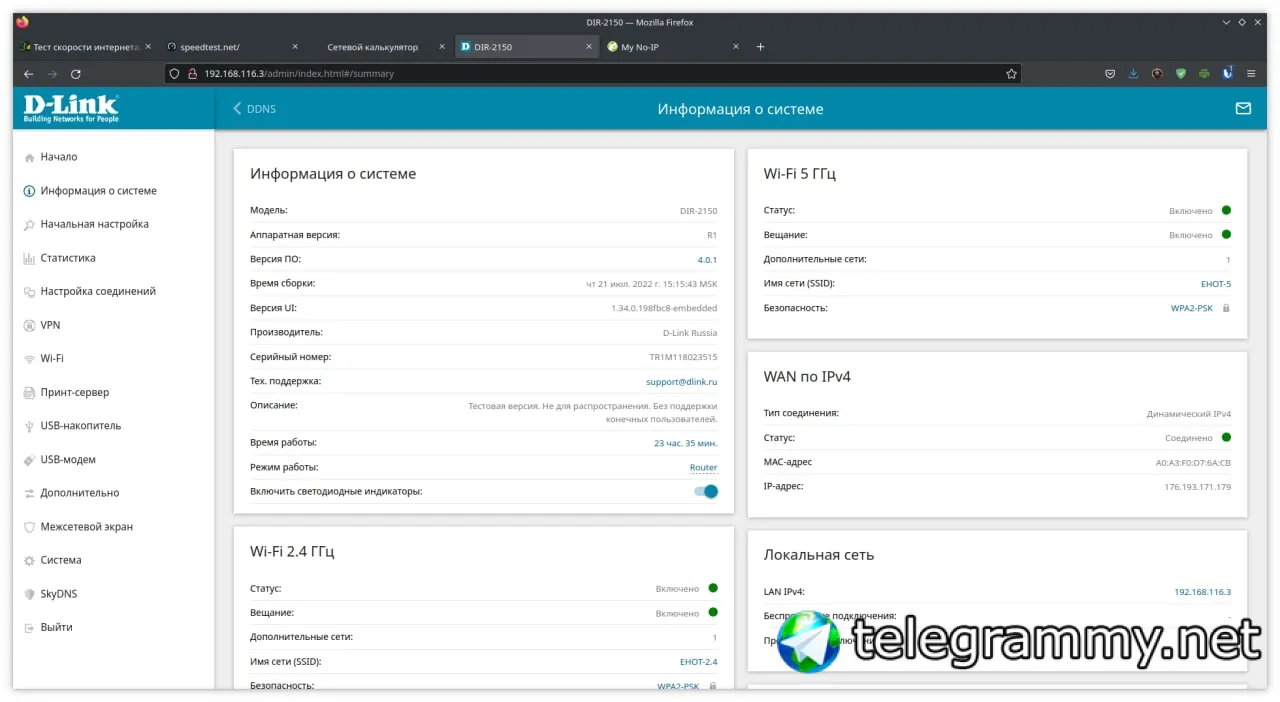Close the My No-IP tab
This screenshot has height=702, width=1280.
tap(736, 47)
